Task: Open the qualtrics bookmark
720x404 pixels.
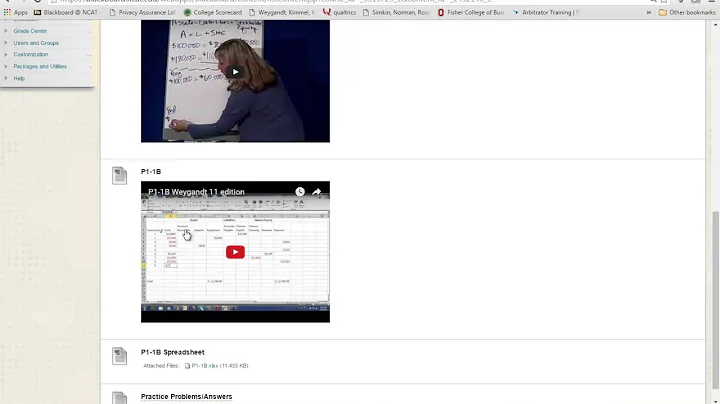Action: pyautogui.click(x=339, y=12)
